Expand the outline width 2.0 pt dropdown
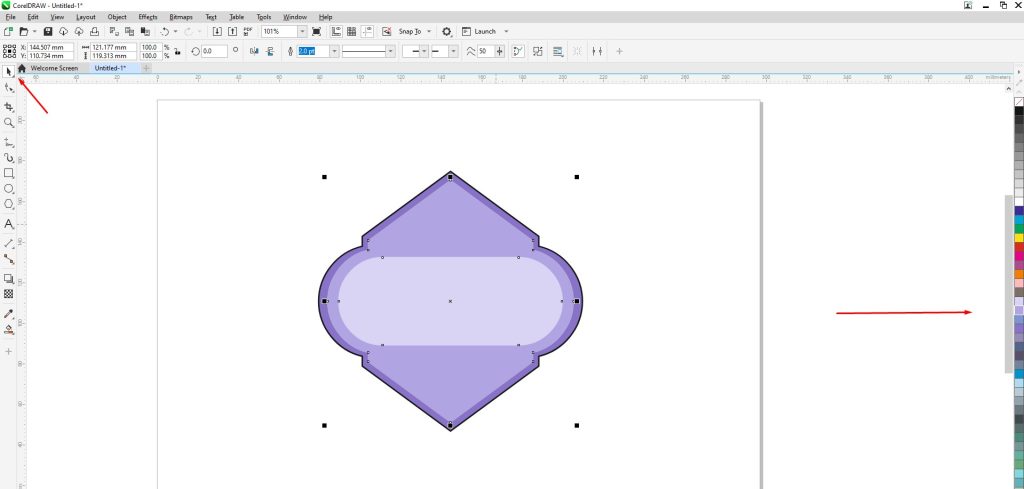The image size is (1024, 489). (334, 51)
